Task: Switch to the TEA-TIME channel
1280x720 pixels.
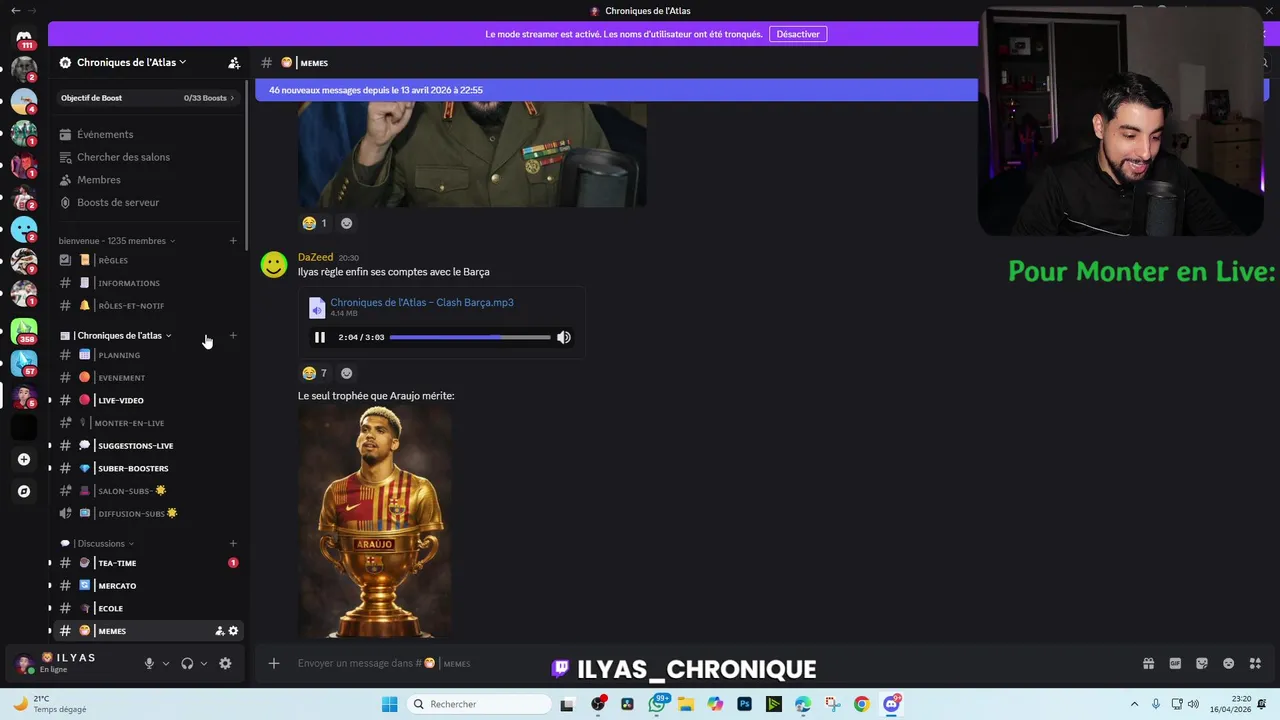Action: point(147,563)
